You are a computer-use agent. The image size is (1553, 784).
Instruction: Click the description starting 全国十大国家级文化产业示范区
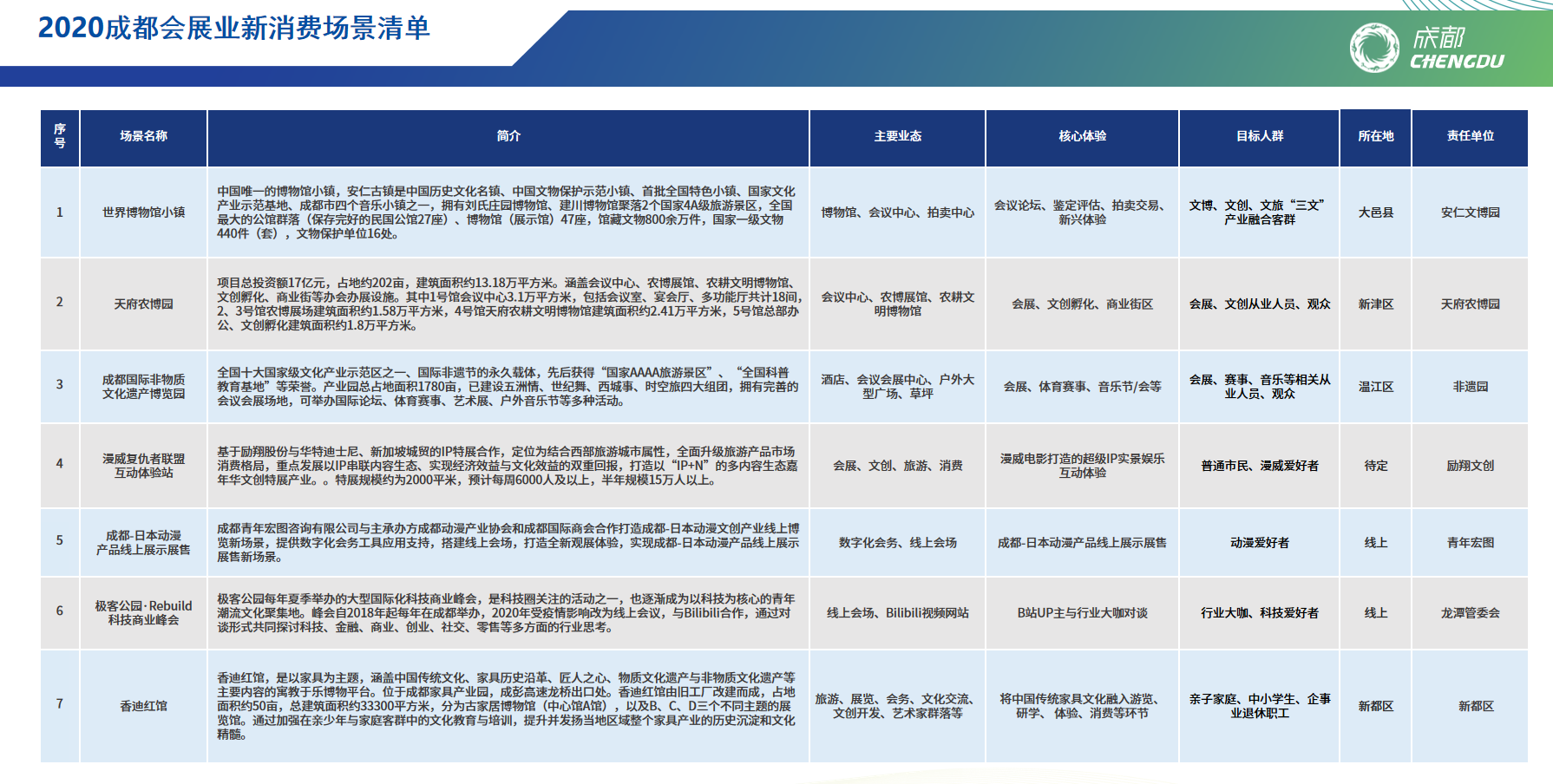pos(508,387)
